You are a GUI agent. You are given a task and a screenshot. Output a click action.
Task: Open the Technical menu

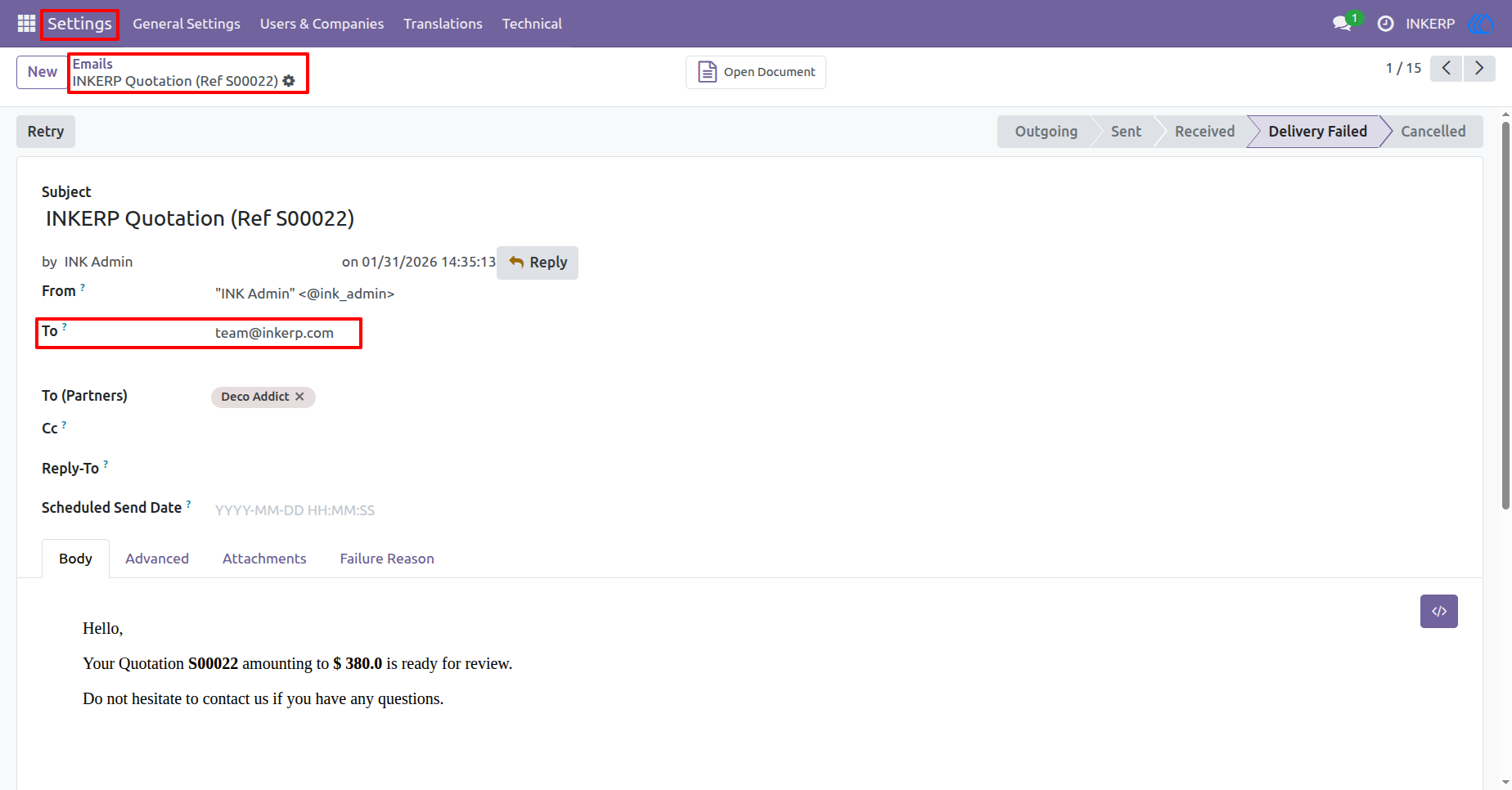532,24
